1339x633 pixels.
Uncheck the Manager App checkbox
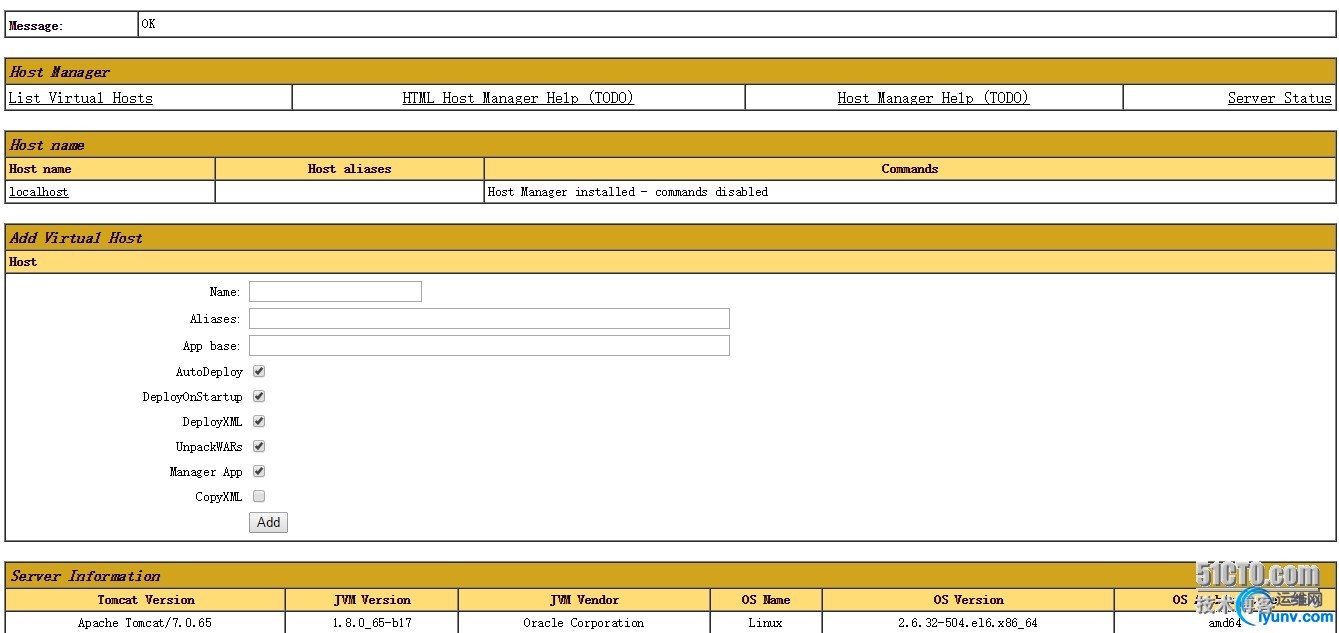(x=259, y=471)
